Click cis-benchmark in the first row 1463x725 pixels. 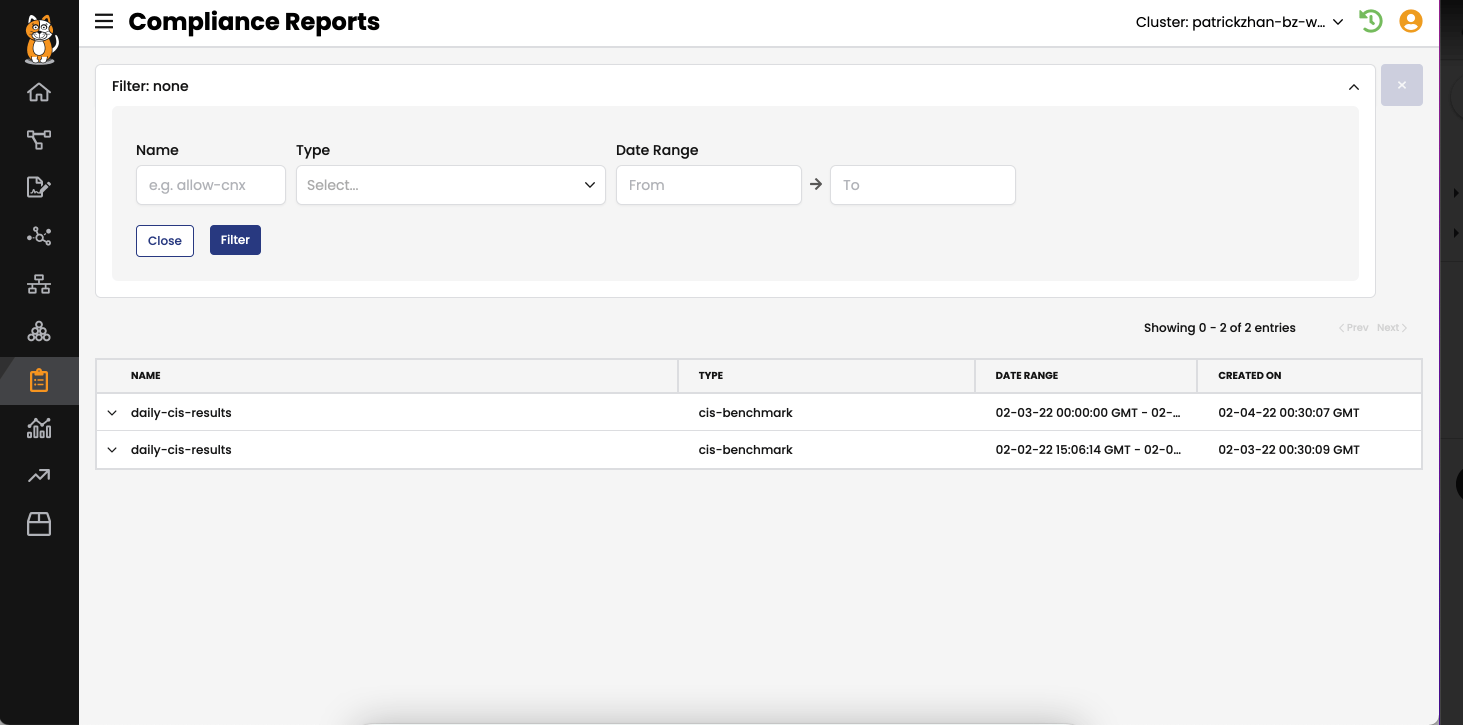(746, 413)
